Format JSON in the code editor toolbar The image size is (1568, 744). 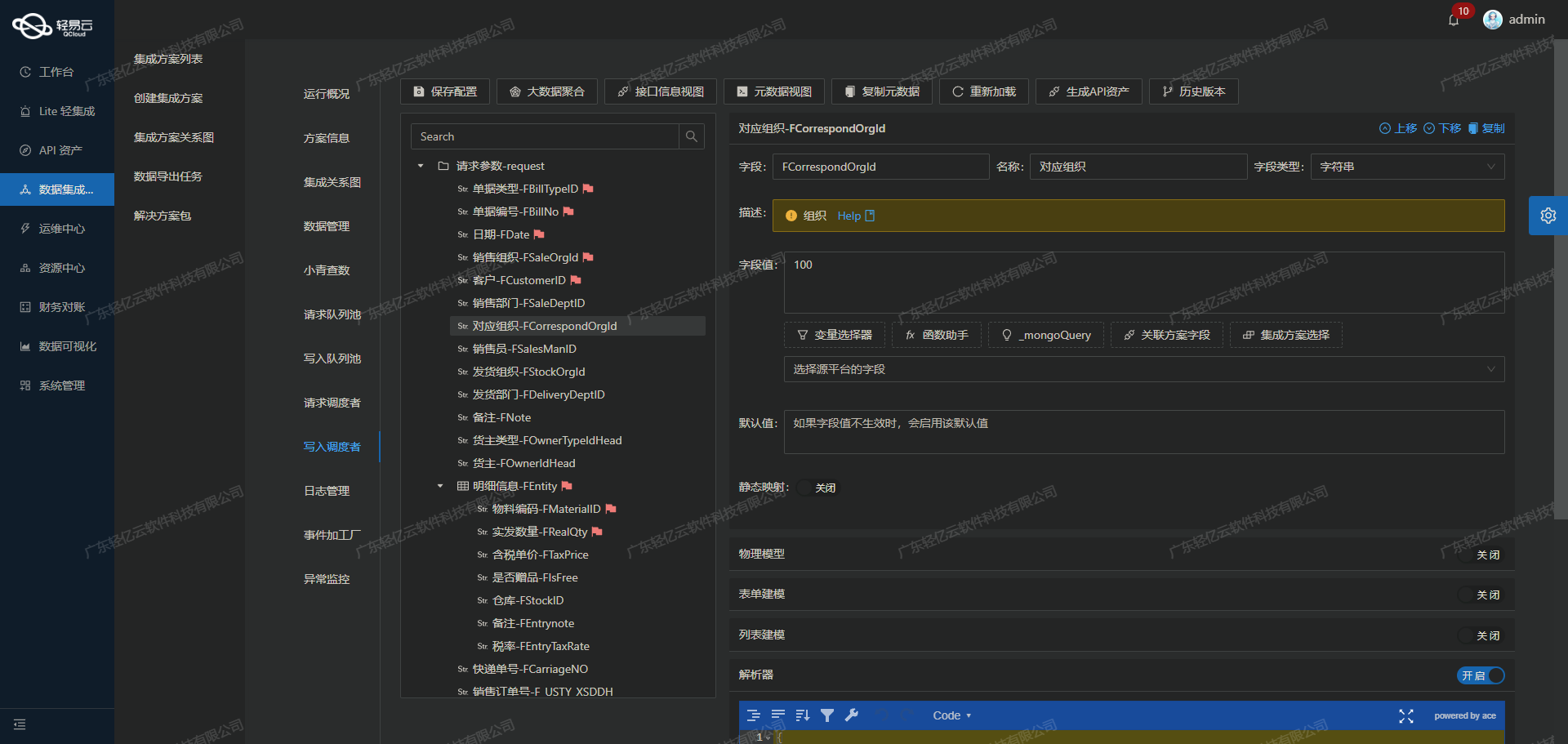(x=754, y=715)
